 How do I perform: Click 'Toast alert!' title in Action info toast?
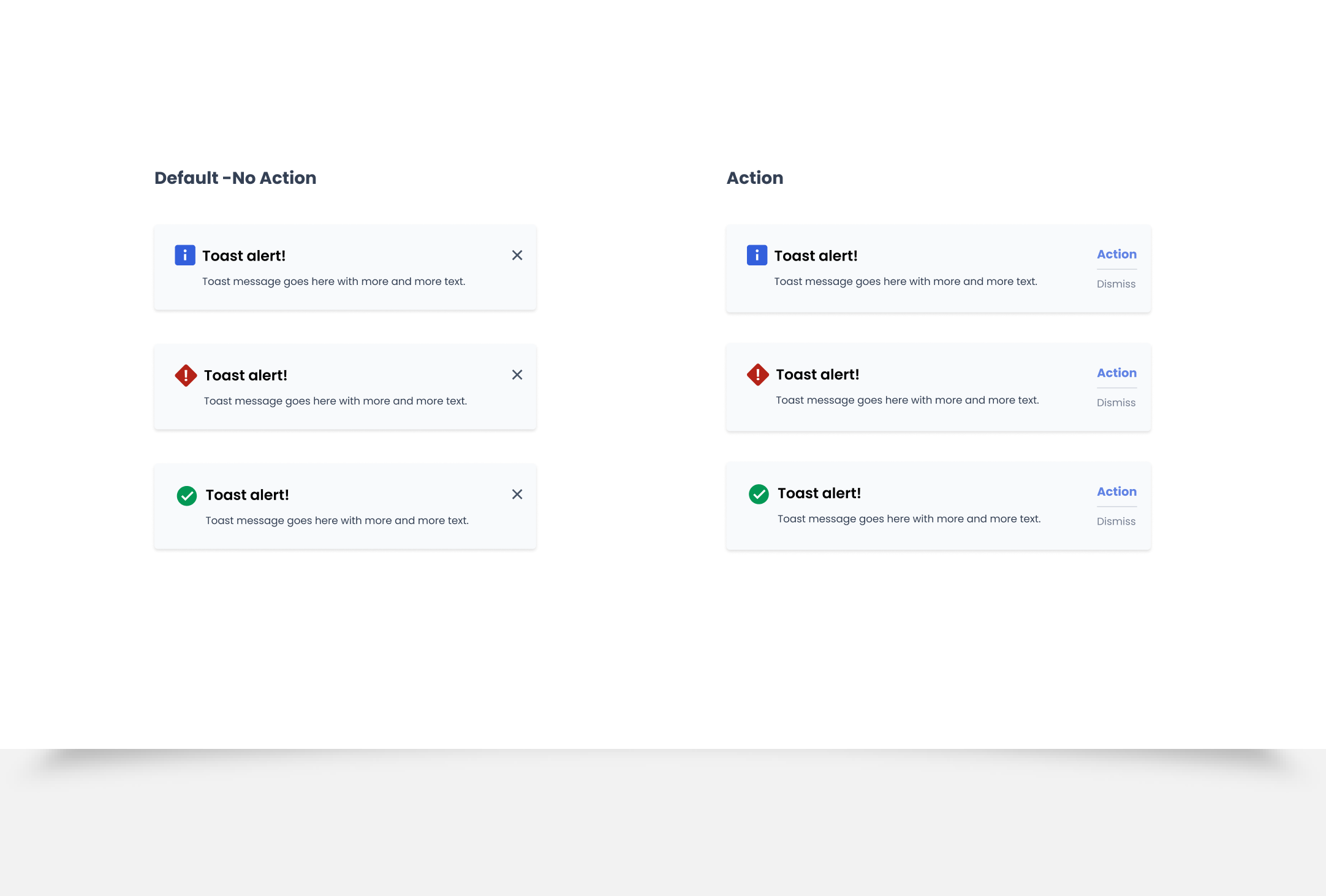[x=816, y=256]
